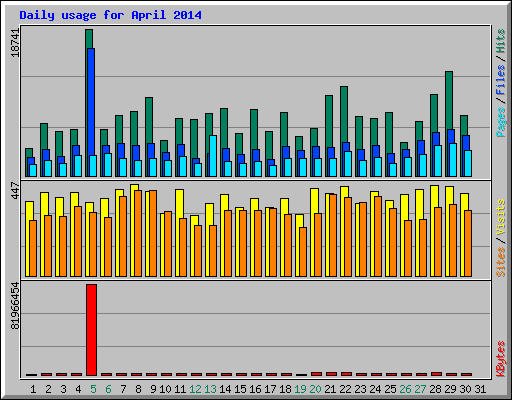
Task: Click the KBytes legend label
Action: pos(501,359)
